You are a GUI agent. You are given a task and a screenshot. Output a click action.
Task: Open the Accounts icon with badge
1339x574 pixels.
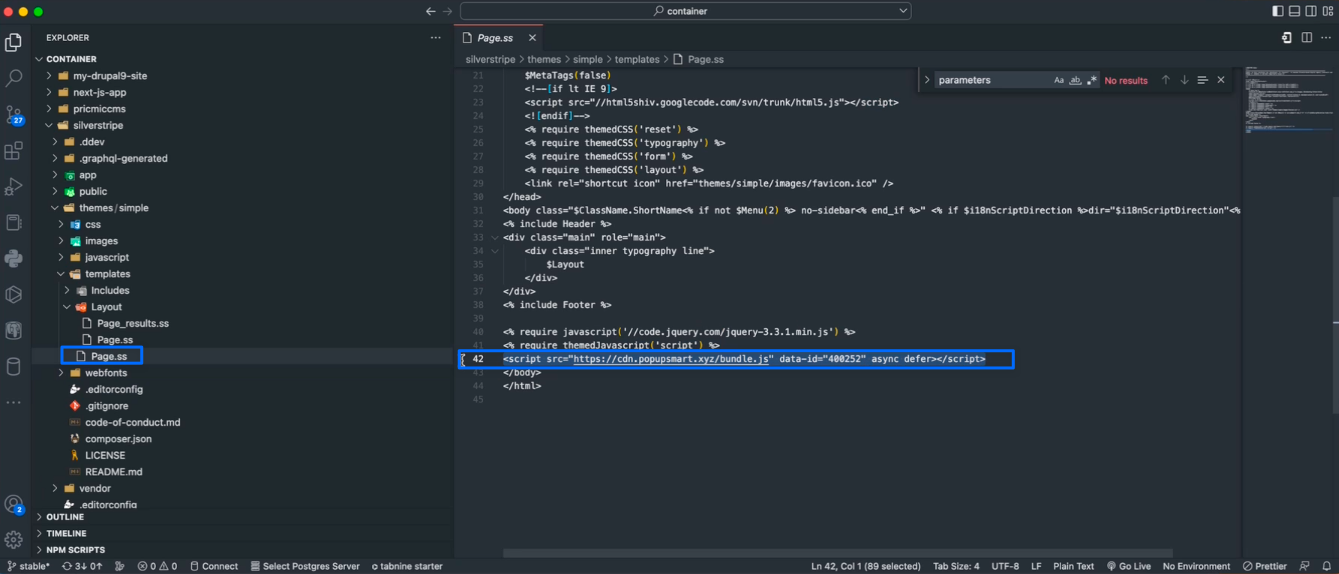(14, 504)
